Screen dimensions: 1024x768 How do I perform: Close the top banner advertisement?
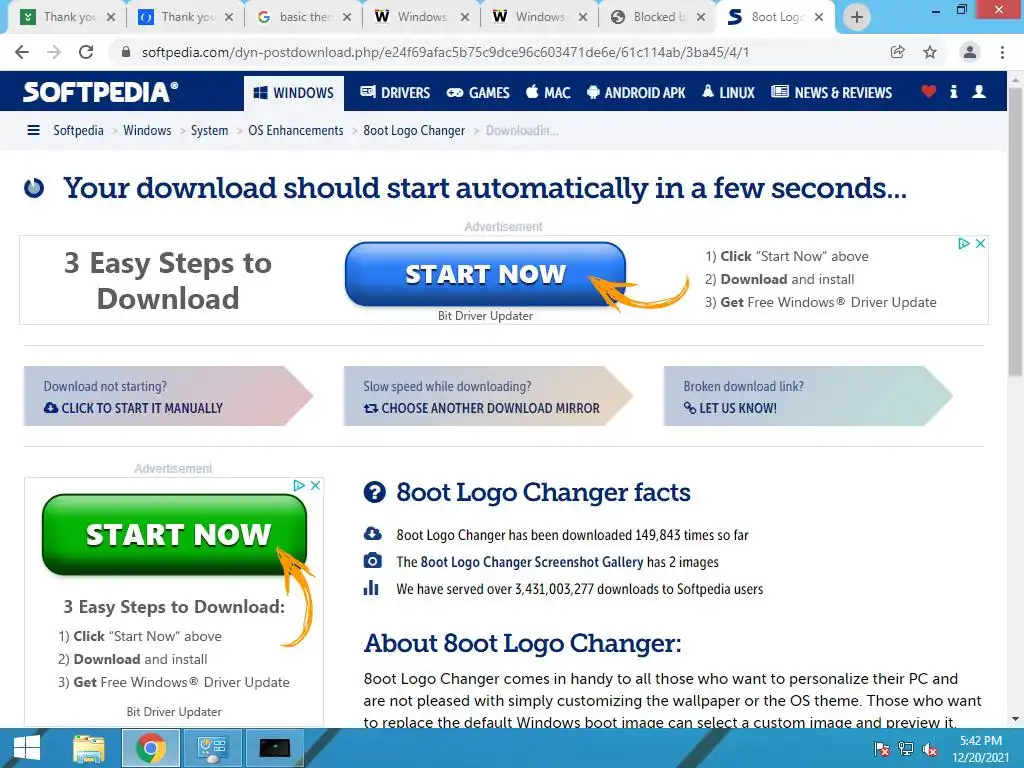980,244
